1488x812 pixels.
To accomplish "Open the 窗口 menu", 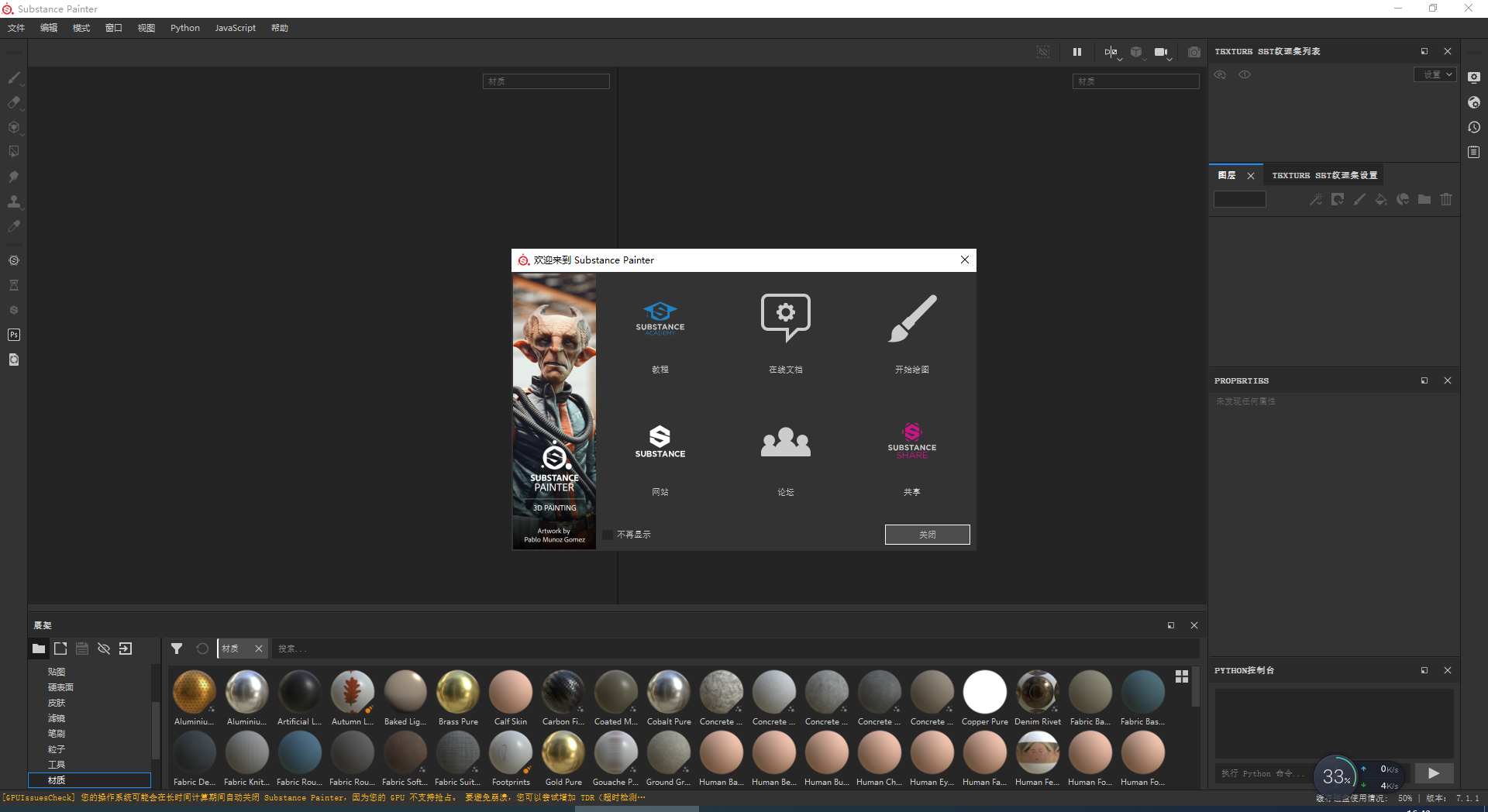I will coord(114,28).
